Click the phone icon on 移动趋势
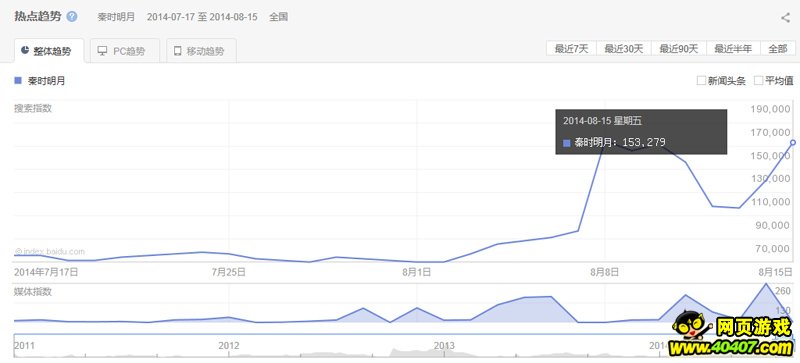 coord(178,51)
